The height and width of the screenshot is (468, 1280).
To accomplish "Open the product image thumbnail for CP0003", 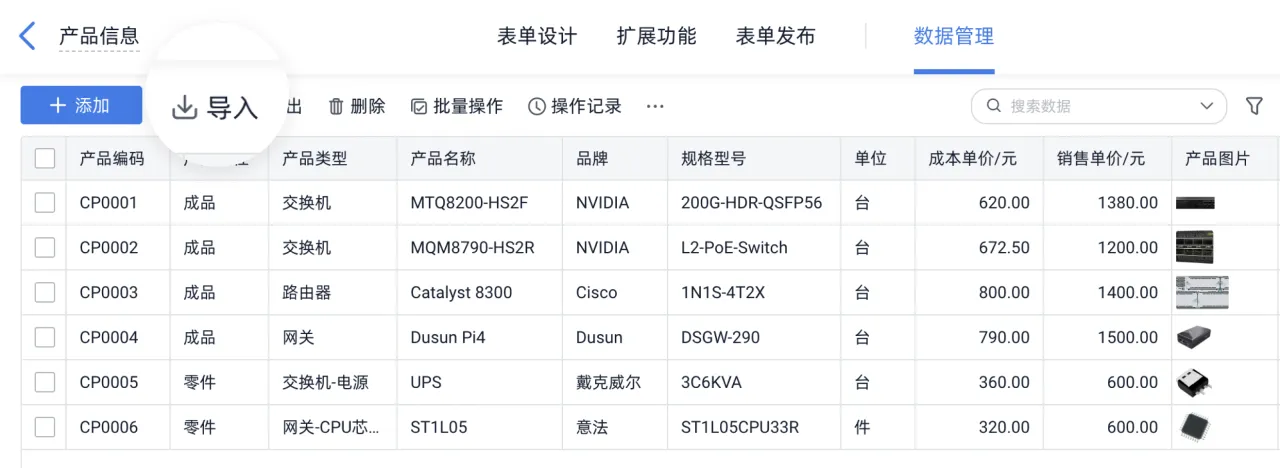I will click(1202, 293).
